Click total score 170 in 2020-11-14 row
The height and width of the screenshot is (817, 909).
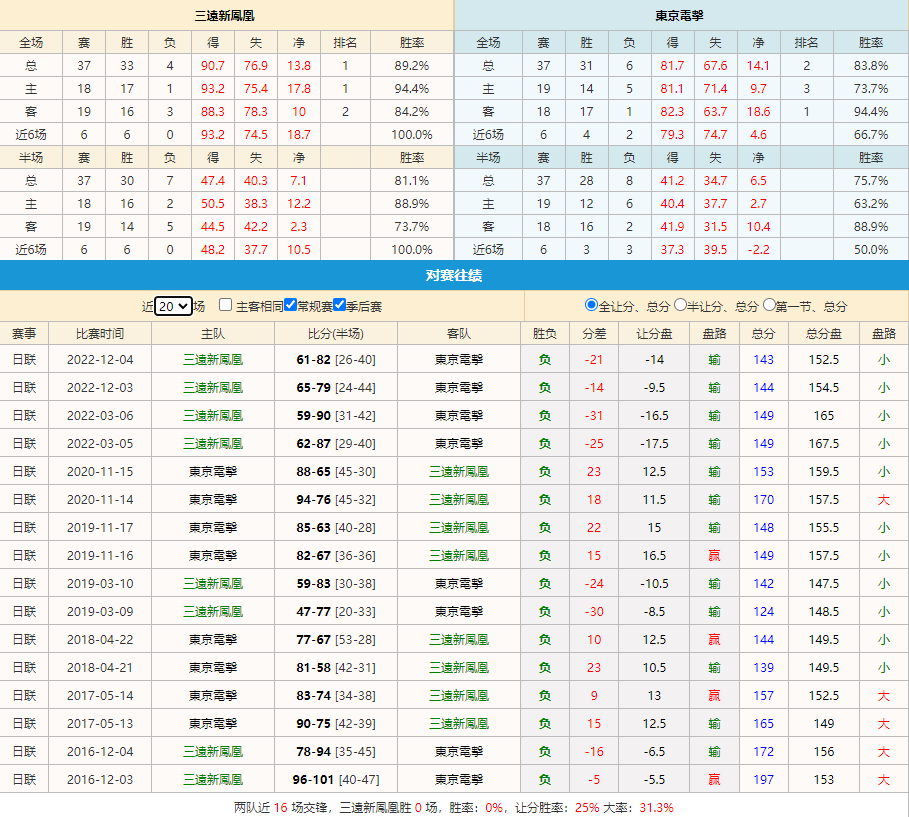coord(763,499)
